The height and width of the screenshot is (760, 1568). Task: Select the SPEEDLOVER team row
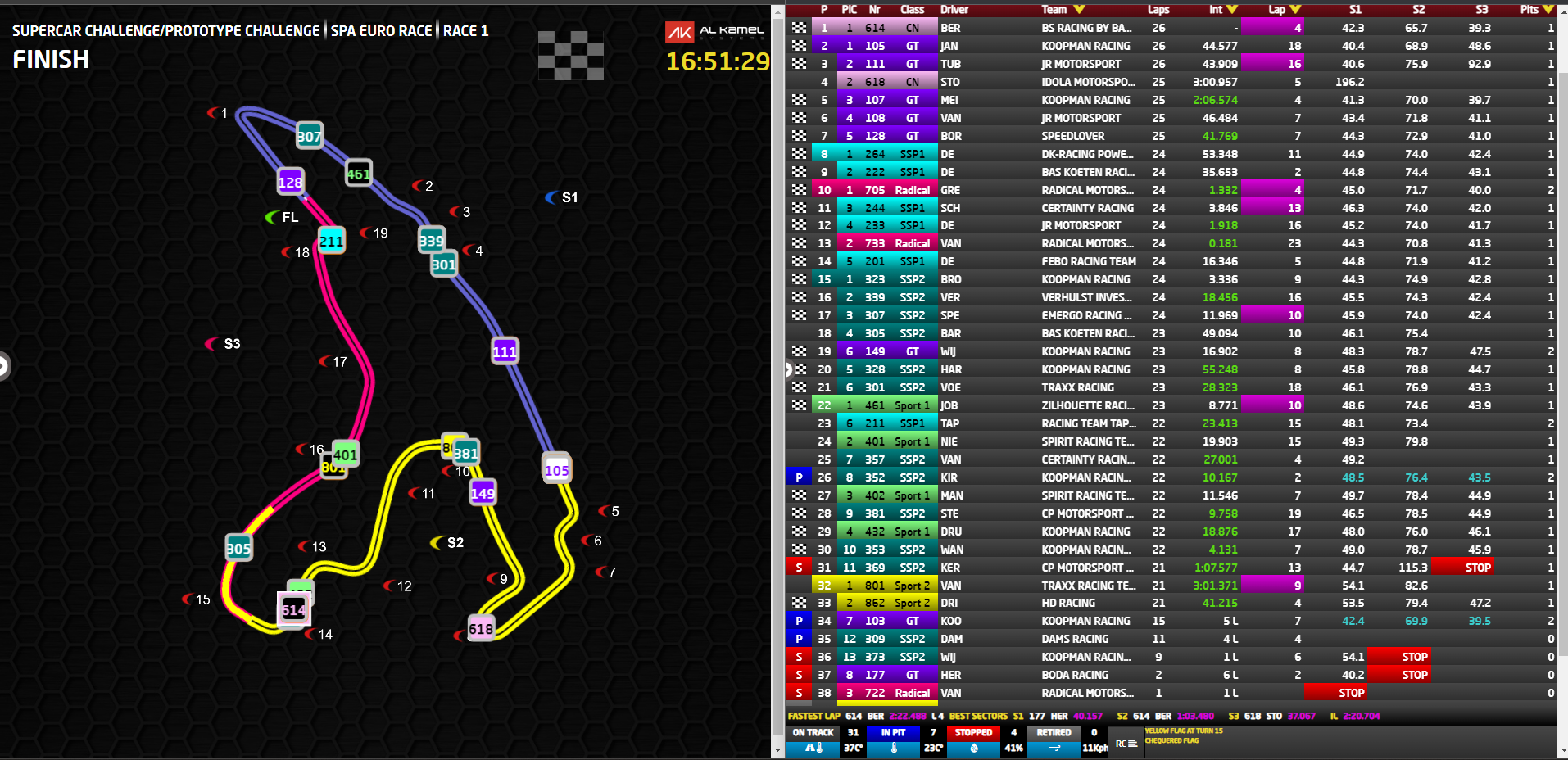1171,136
